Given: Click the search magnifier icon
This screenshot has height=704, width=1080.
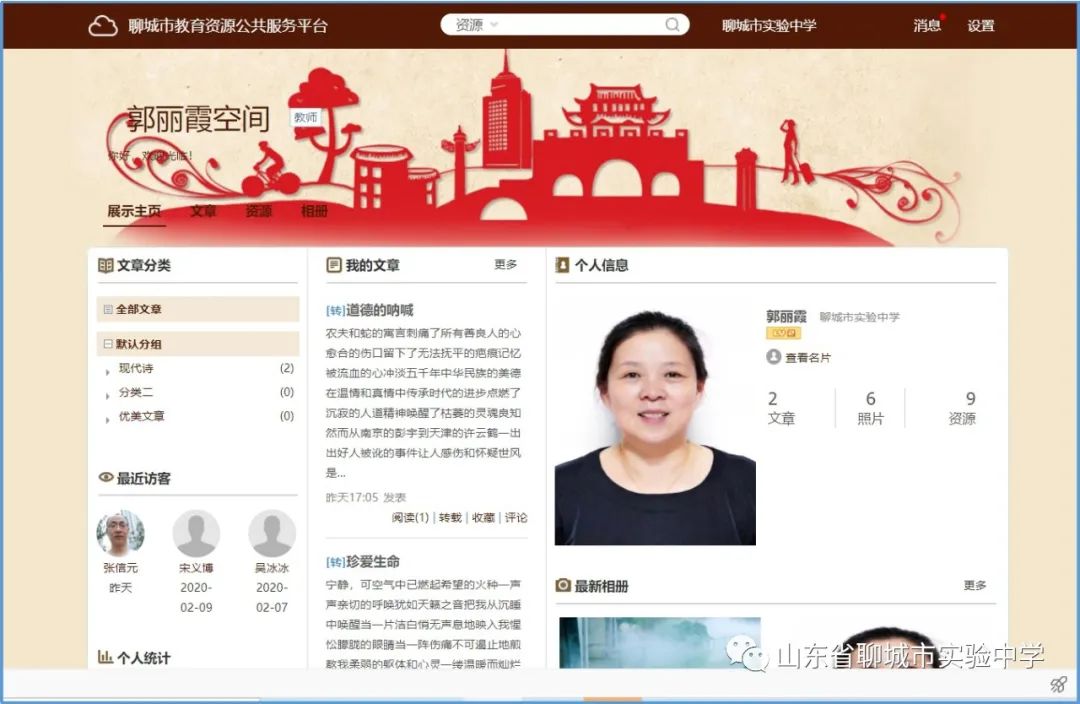Looking at the screenshot, I should (x=672, y=25).
